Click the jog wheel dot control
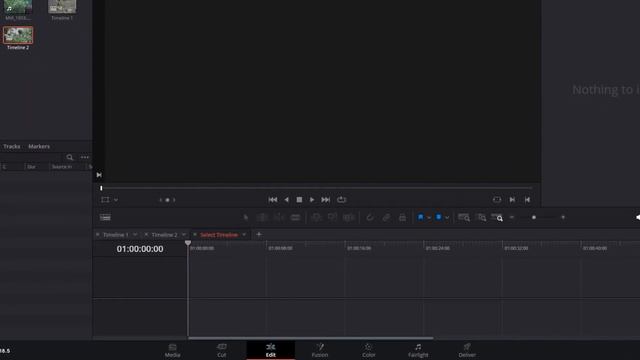This screenshot has width=640, height=360. pos(167,200)
